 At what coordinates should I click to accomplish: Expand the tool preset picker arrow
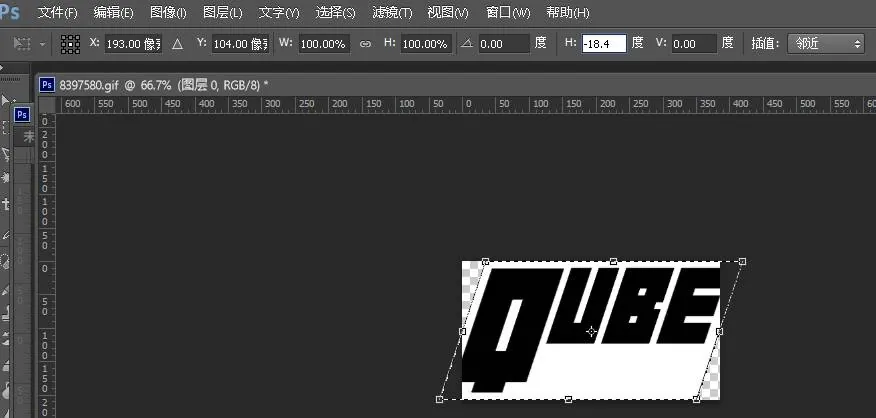point(43,44)
